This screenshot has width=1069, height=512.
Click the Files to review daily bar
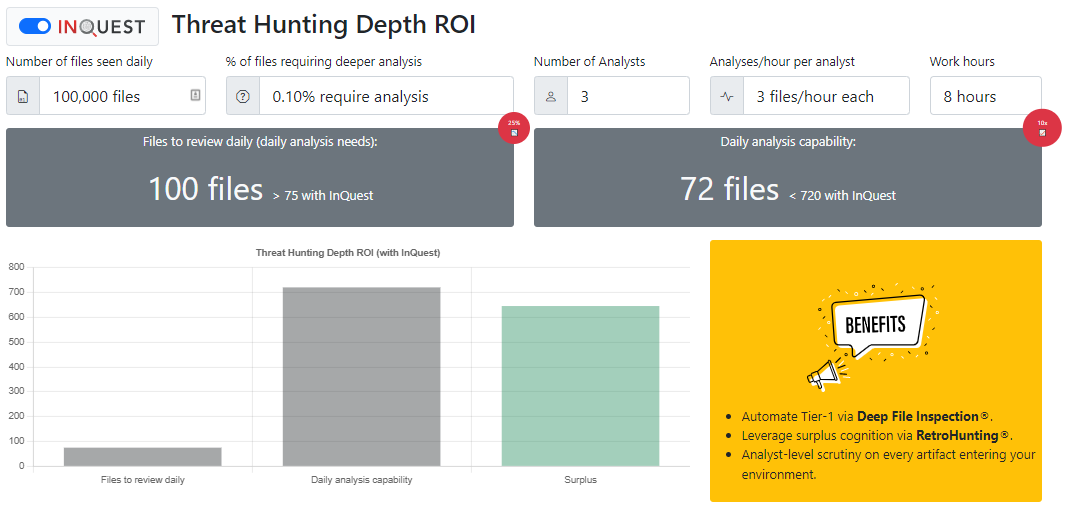coord(142,457)
